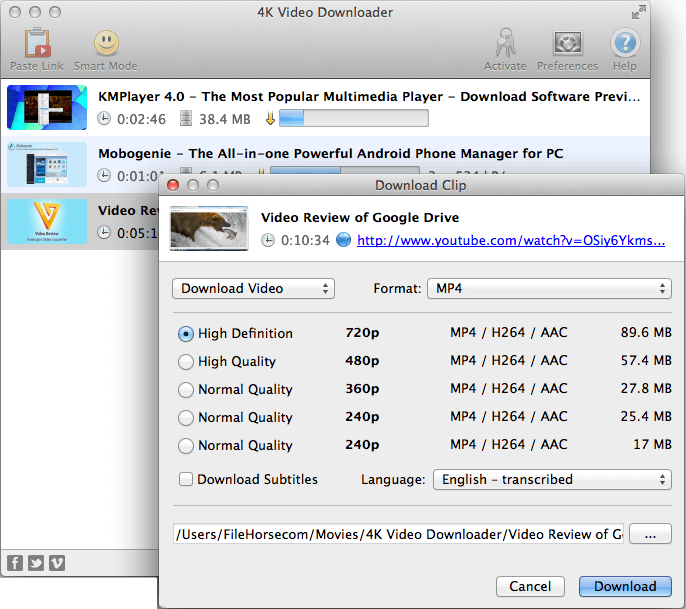
Task: Click the globe icon beside the YouTube link
Action: (x=343, y=240)
